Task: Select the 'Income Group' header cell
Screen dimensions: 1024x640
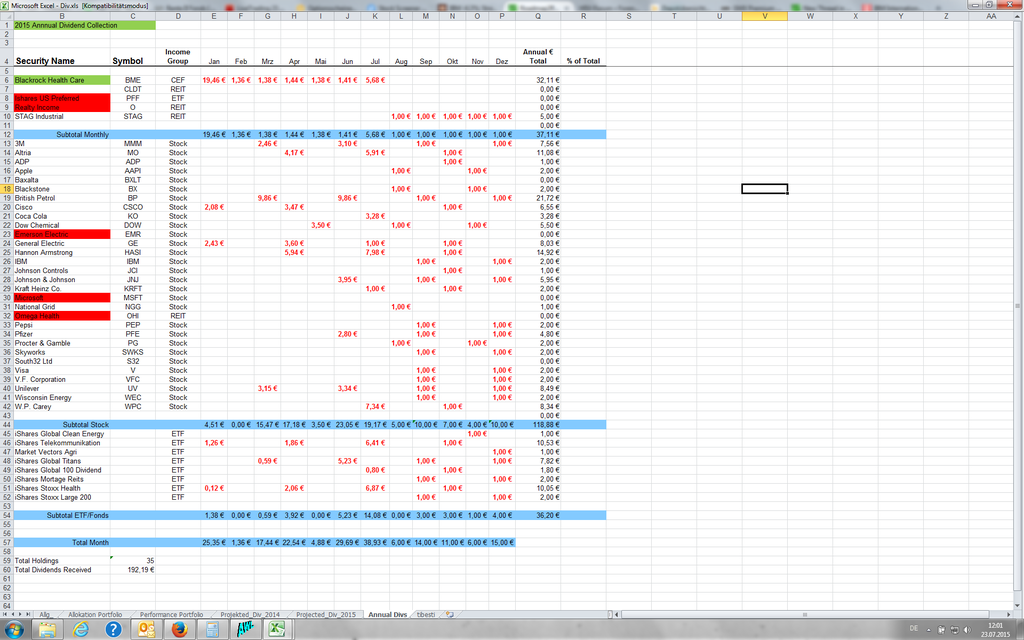Action: click(x=178, y=56)
